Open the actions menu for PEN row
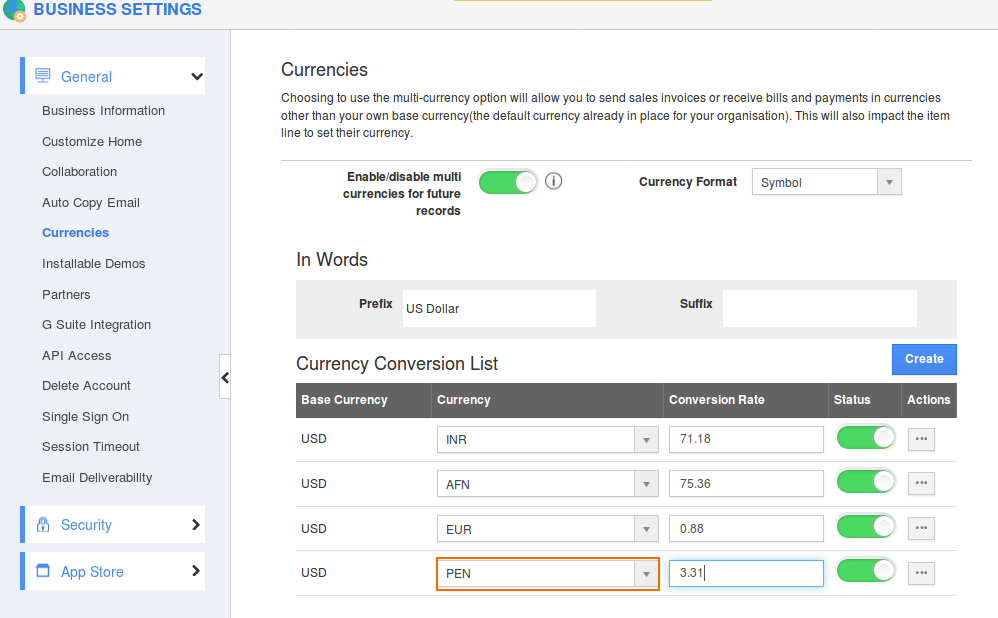998x618 pixels. tap(921, 573)
